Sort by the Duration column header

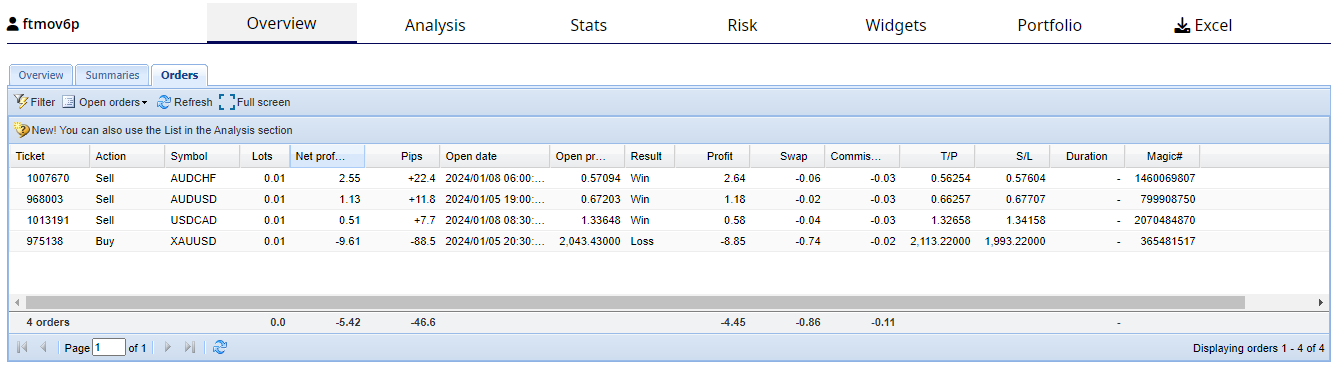pyautogui.click(x=1087, y=156)
